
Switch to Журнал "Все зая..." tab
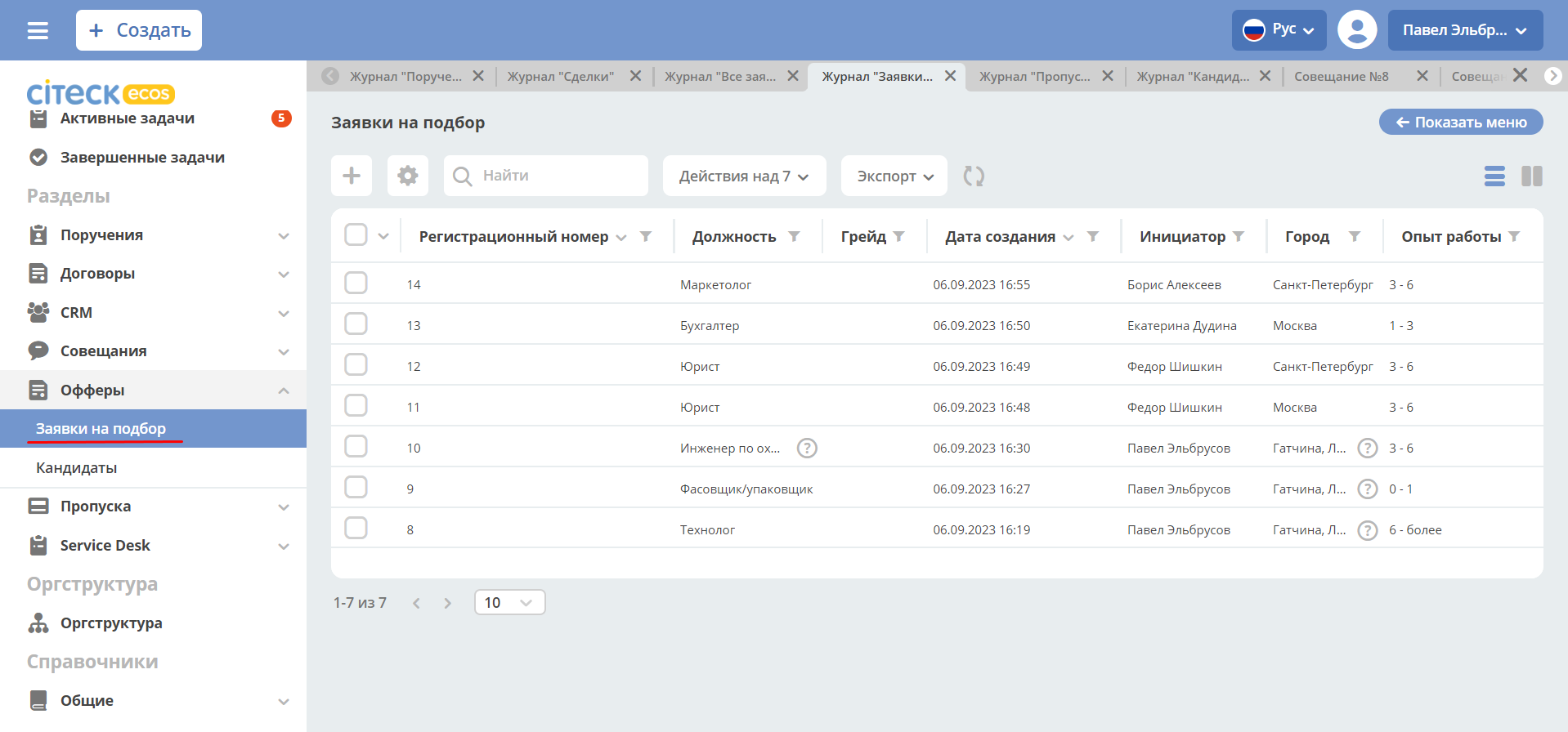(720, 76)
